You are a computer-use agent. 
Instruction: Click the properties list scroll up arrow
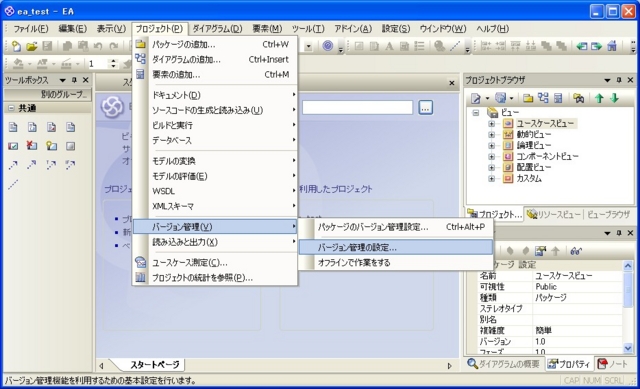[628, 266]
